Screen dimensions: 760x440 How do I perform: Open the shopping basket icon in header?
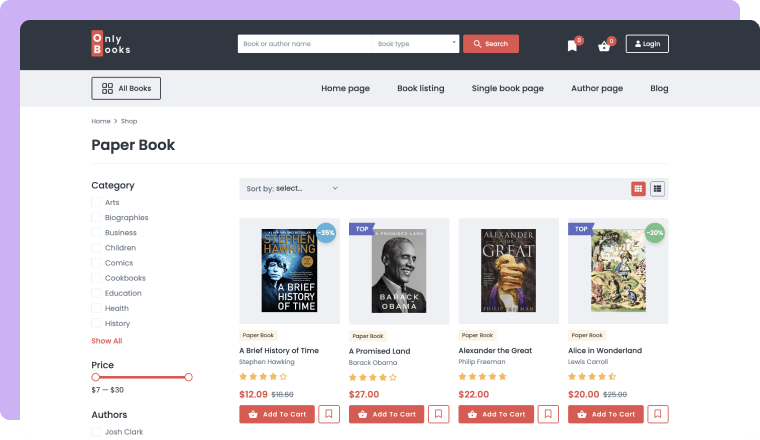604,47
